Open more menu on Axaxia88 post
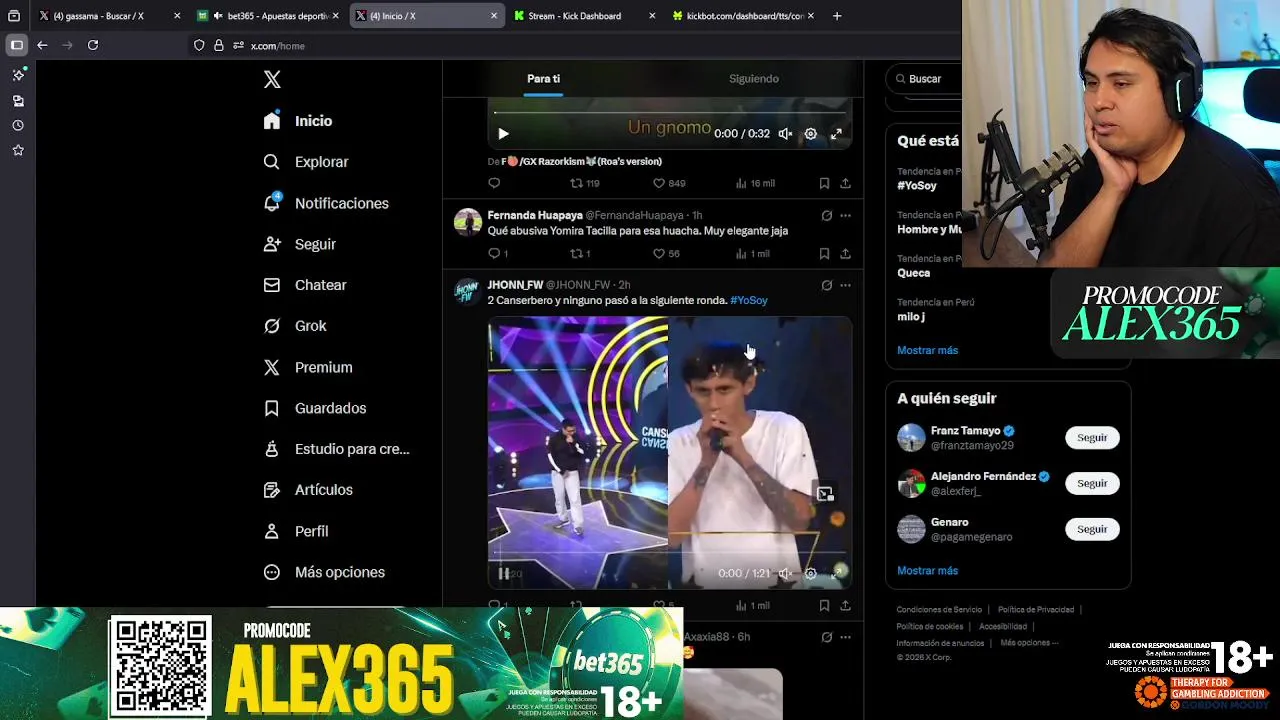 (x=845, y=636)
